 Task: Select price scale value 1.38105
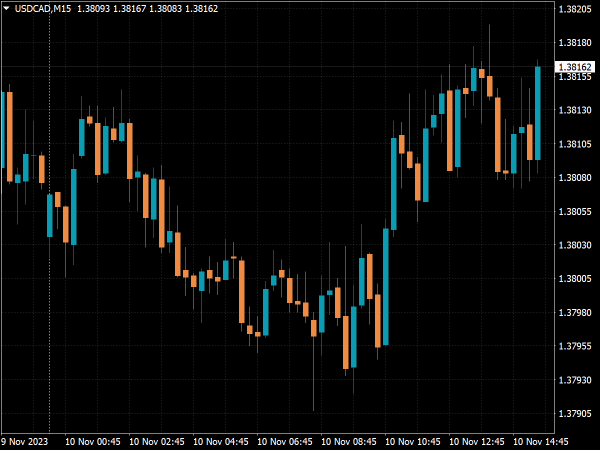tap(575, 144)
